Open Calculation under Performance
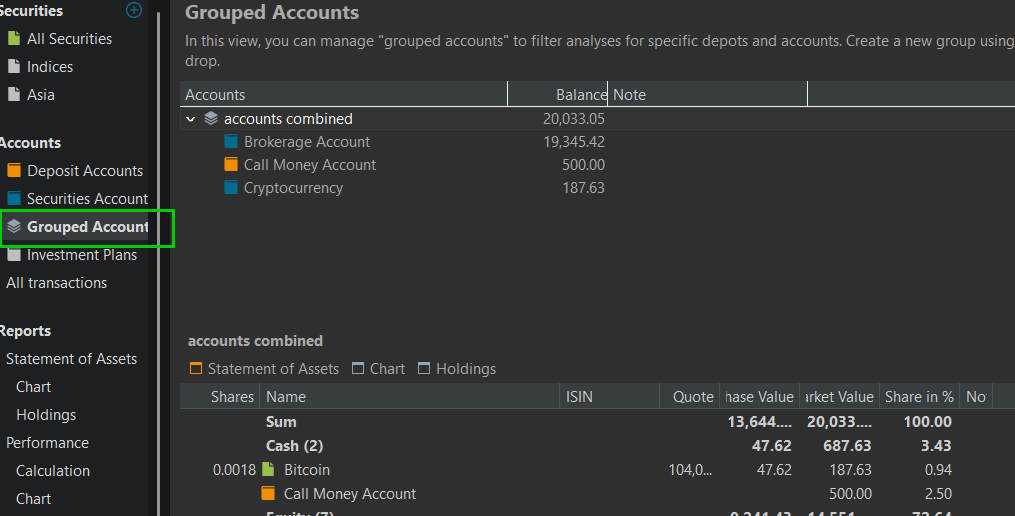This screenshot has height=516, width=1015. 53,471
